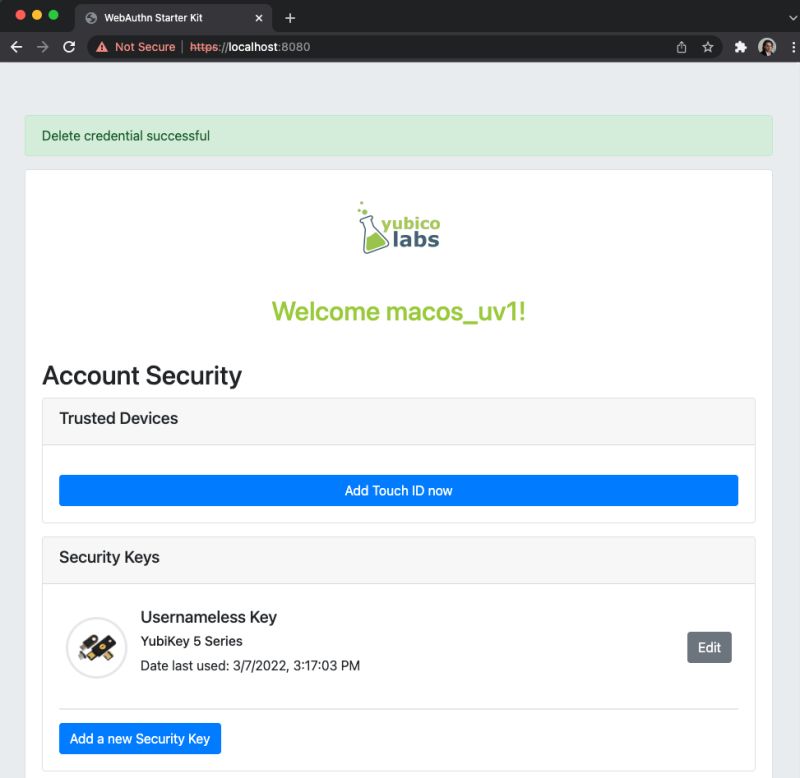Click the share icon in the toolbar

(x=680, y=46)
